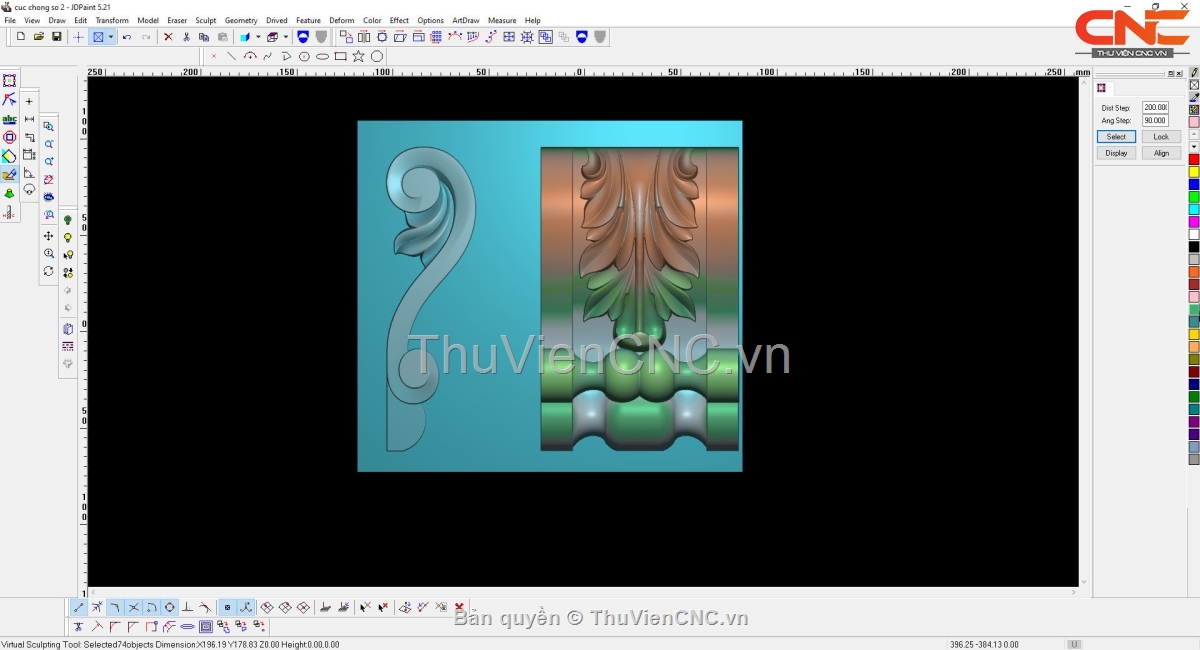The width and height of the screenshot is (1200, 650).
Task: Toggle the circle center snap button
Action: pyautogui.click(x=169, y=607)
